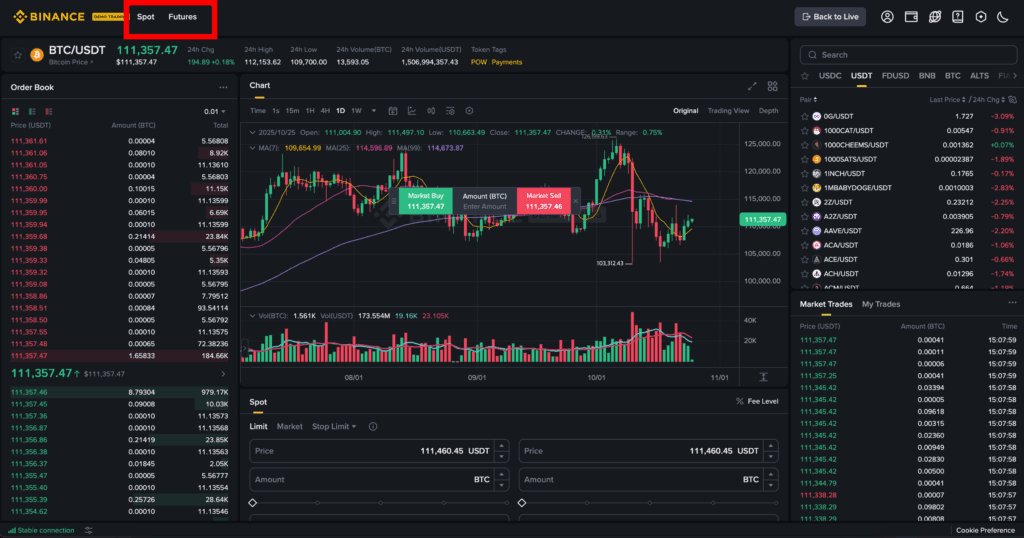Favorite BTC/USDT with the star
This screenshot has height=538, width=1024.
[18, 54]
